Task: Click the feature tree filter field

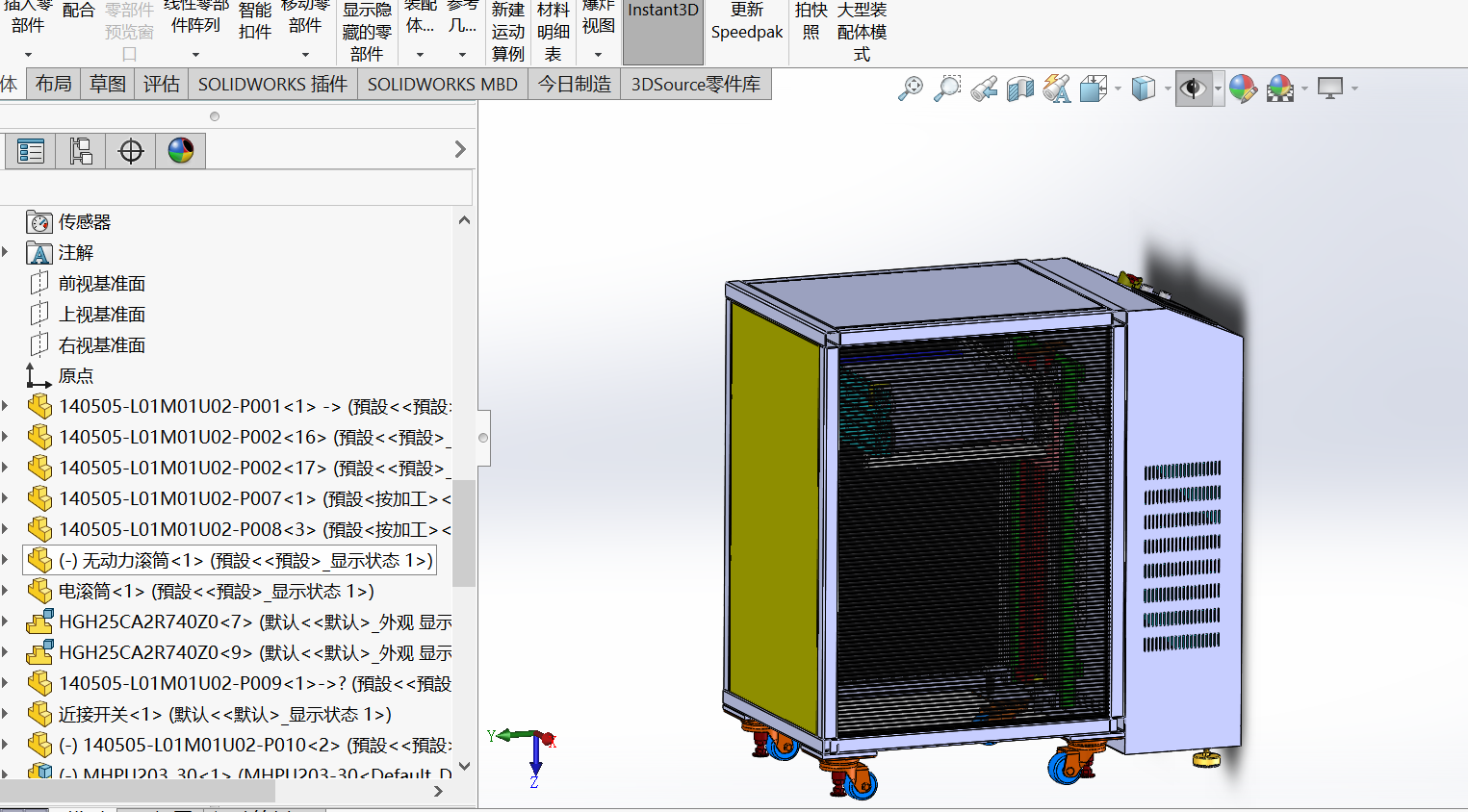Action: (237, 187)
